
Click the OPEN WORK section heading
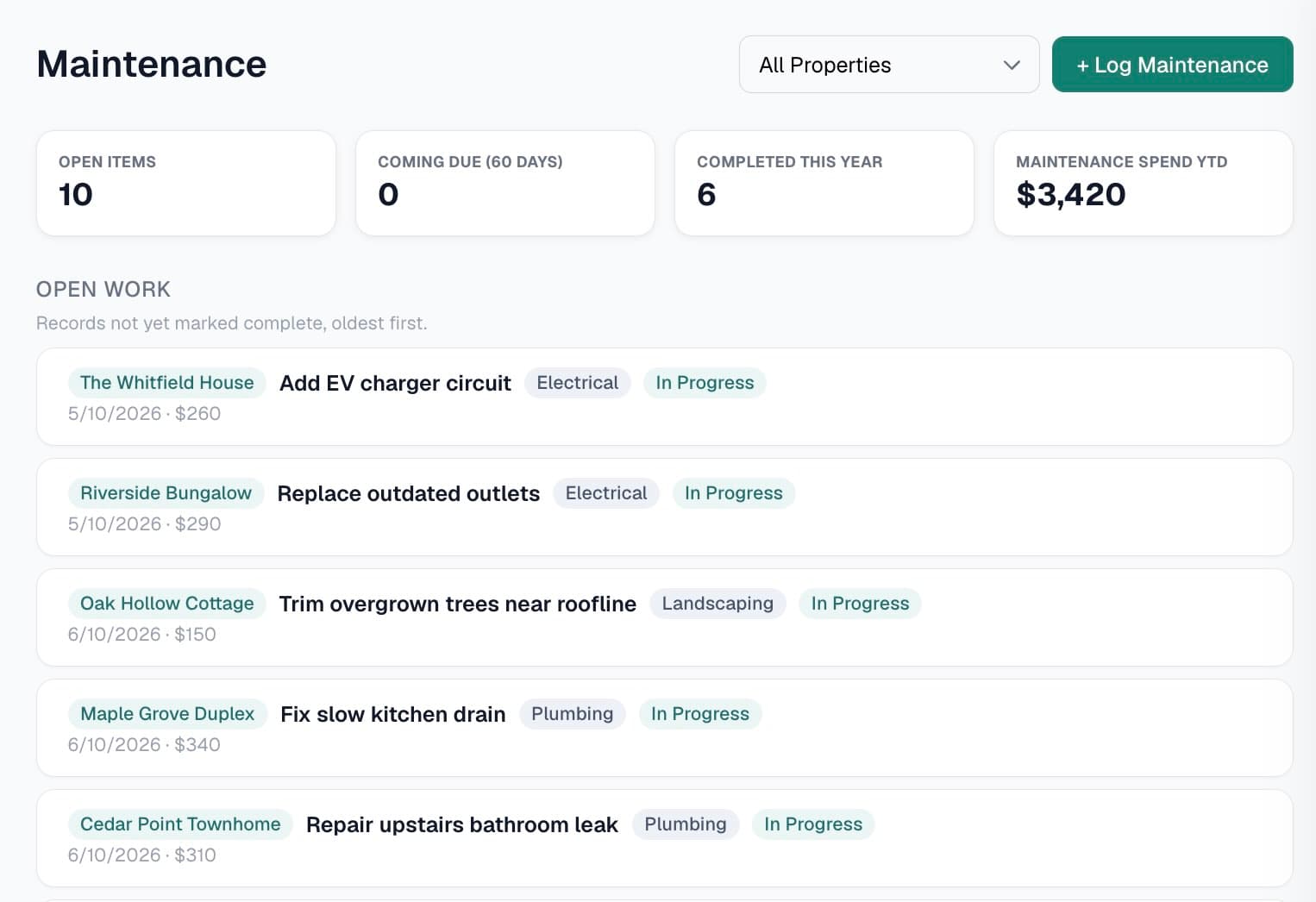103,290
